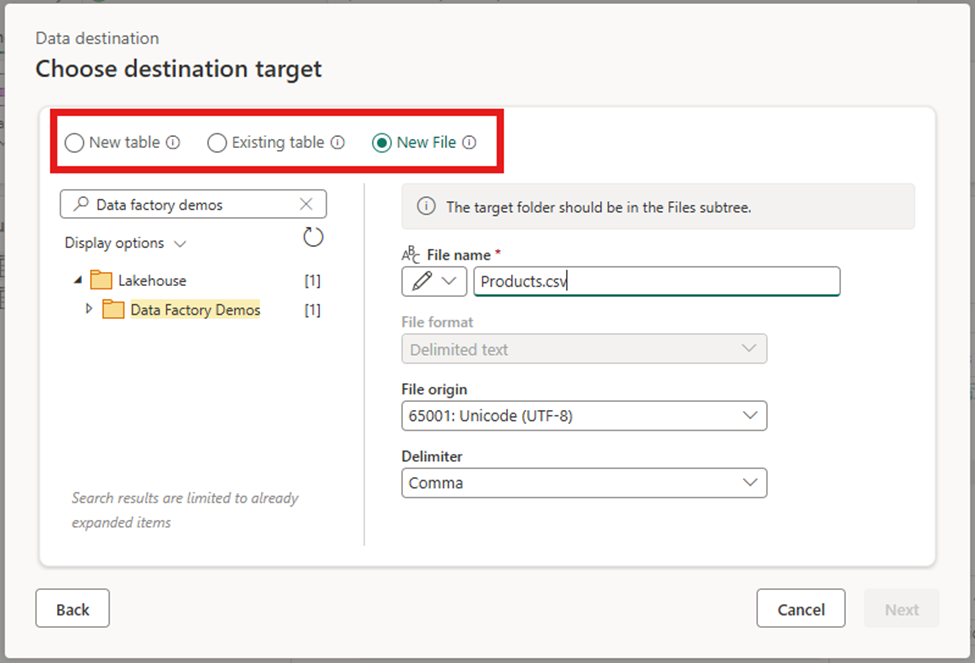Select the New File radio button
The height and width of the screenshot is (663, 975).
[x=382, y=143]
